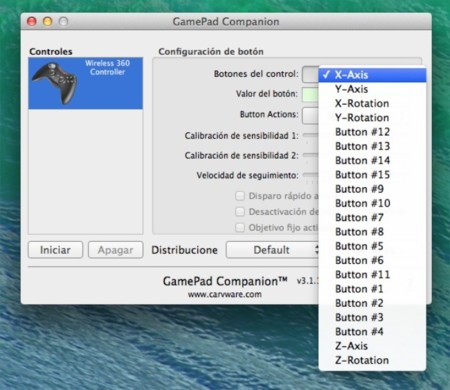Adjust Calibración de sensibilidad 2 slider
This screenshot has width=450, height=390.
(x=311, y=155)
